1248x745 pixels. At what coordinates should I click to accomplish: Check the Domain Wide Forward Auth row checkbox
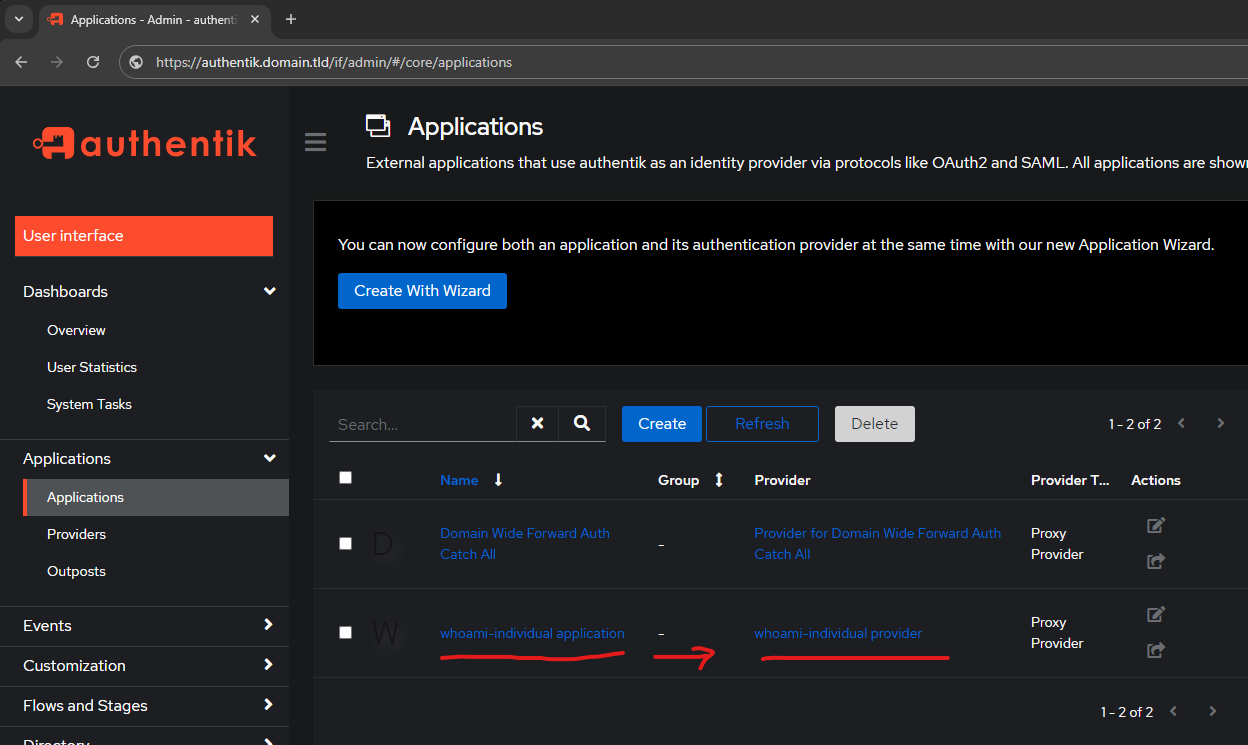(346, 543)
